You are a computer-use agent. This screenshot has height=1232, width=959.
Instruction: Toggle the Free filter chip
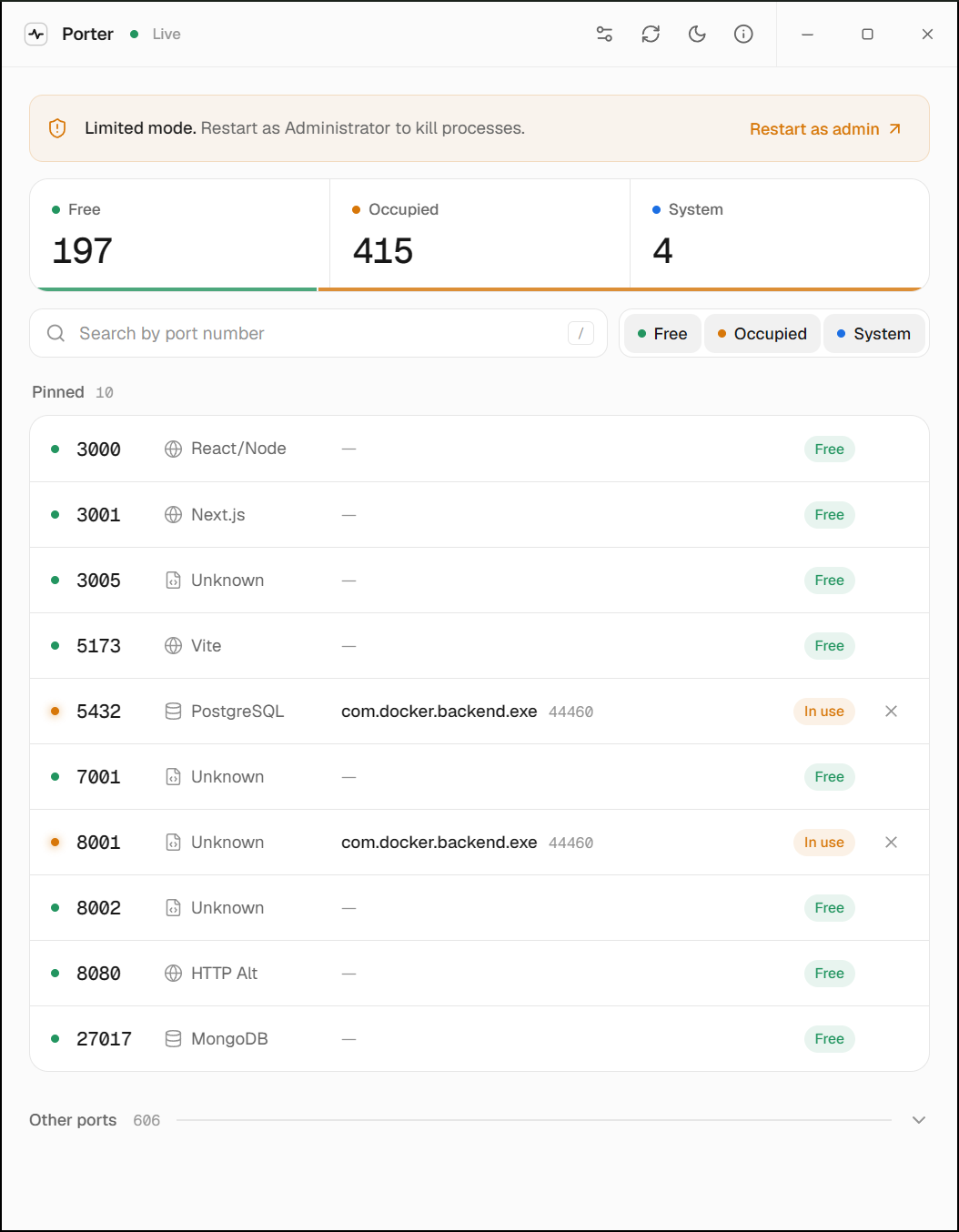[662, 334]
